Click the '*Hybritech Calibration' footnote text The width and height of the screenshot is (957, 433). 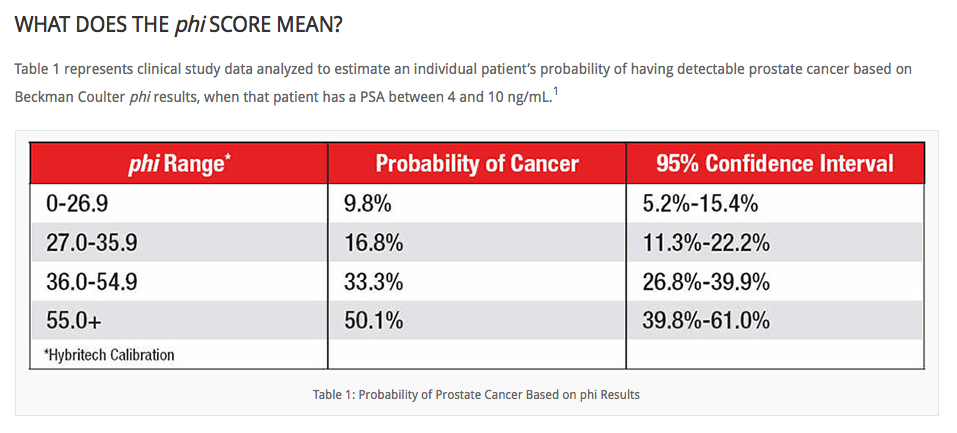coord(108,354)
